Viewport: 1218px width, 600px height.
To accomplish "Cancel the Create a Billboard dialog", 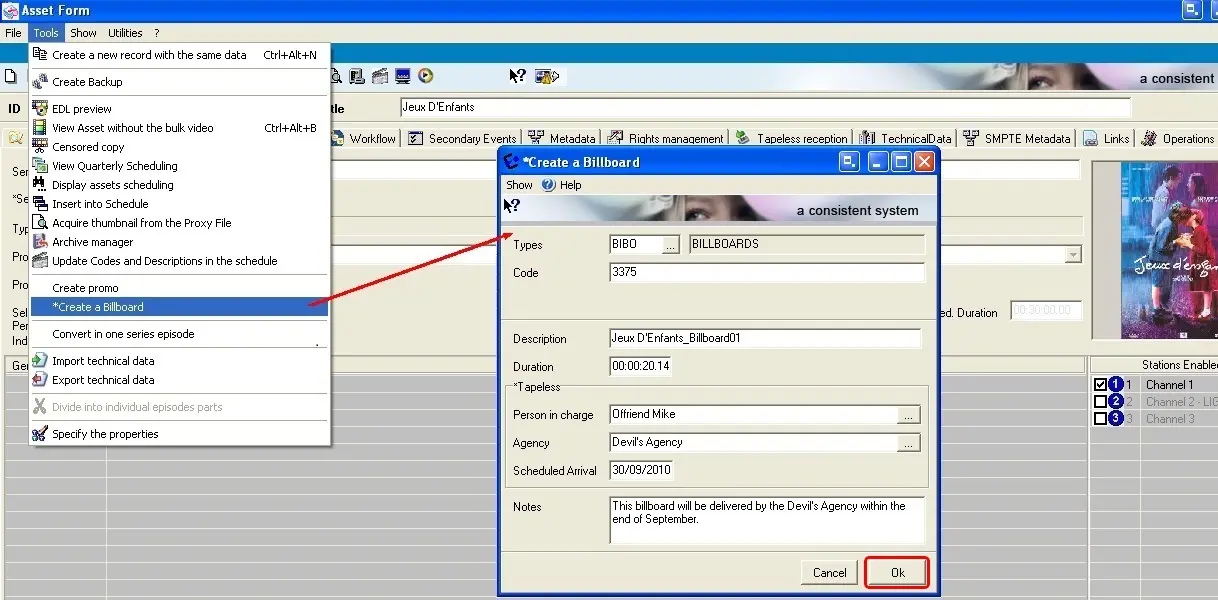I will coord(829,573).
